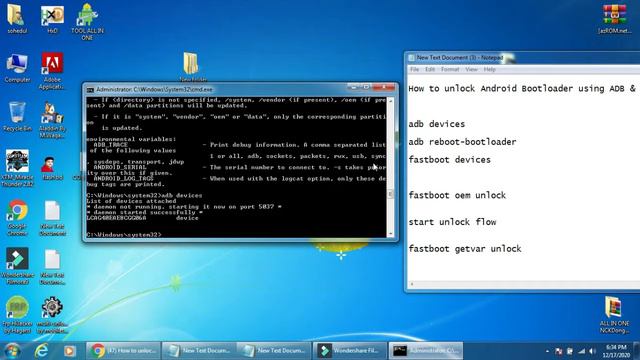The width and height of the screenshot is (640, 360).
Task: Click the Notepad title bar icon
Action: 411,58
